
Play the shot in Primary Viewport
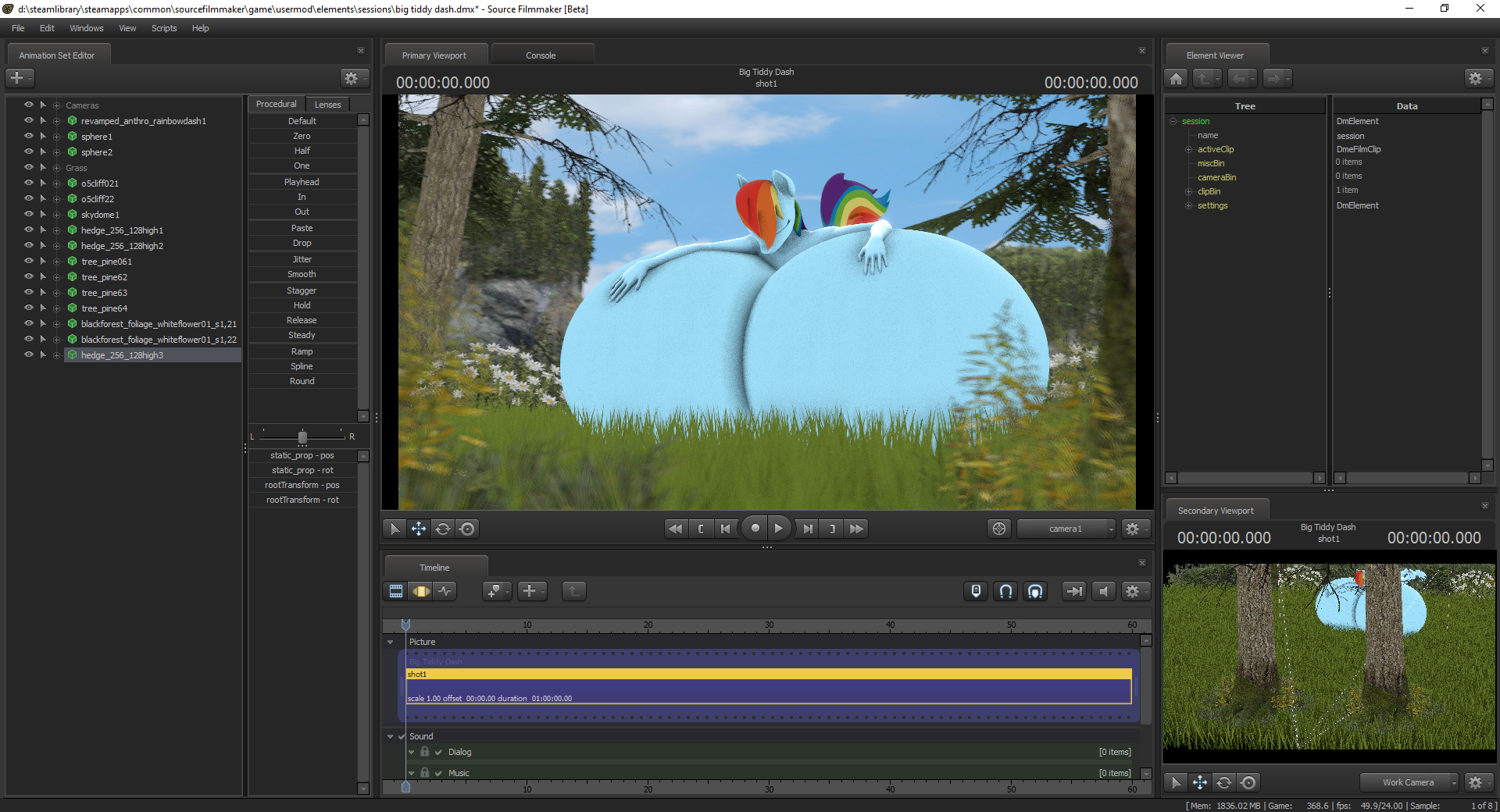(779, 529)
